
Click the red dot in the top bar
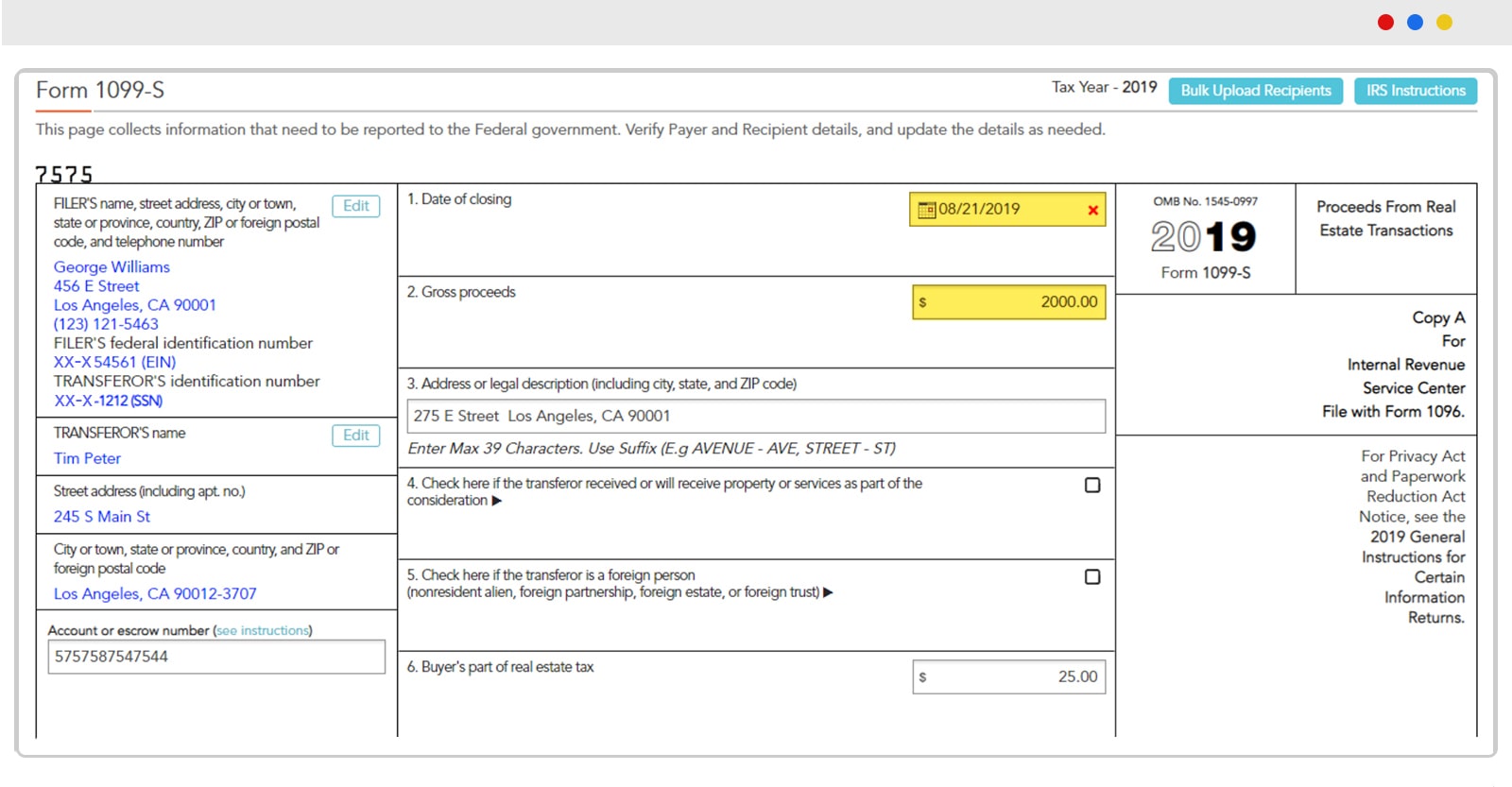click(1385, 23)
